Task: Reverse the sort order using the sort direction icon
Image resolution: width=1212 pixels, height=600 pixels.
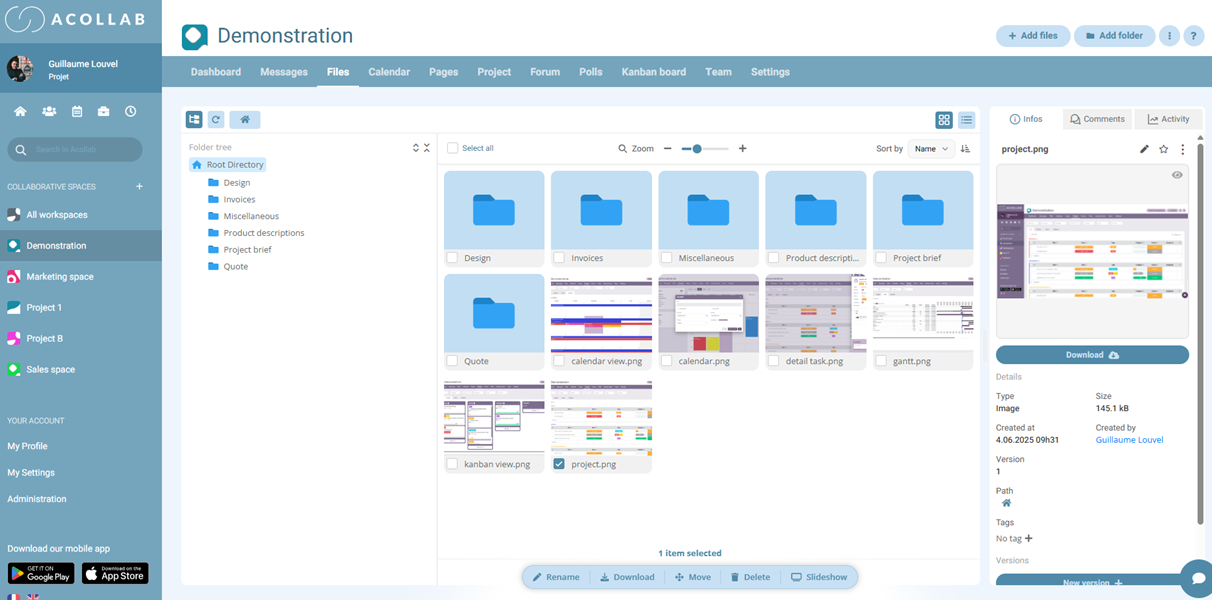Action: [965, 149]
